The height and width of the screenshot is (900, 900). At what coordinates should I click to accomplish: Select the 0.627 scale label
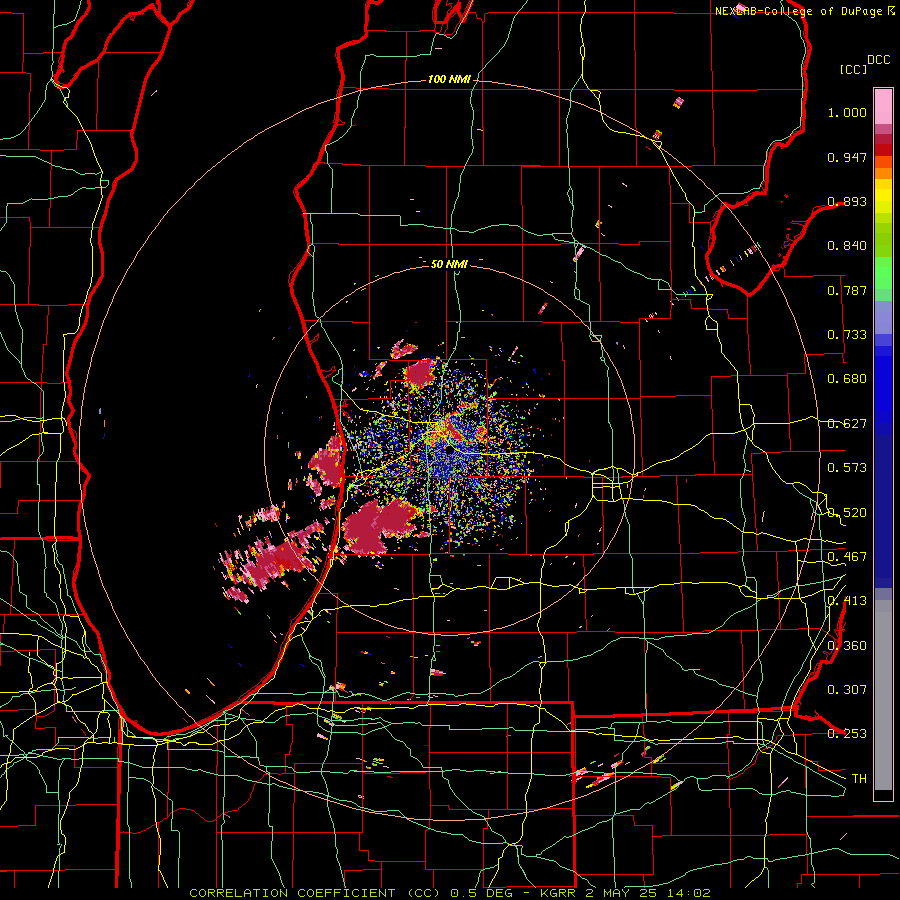pos(847,424)
